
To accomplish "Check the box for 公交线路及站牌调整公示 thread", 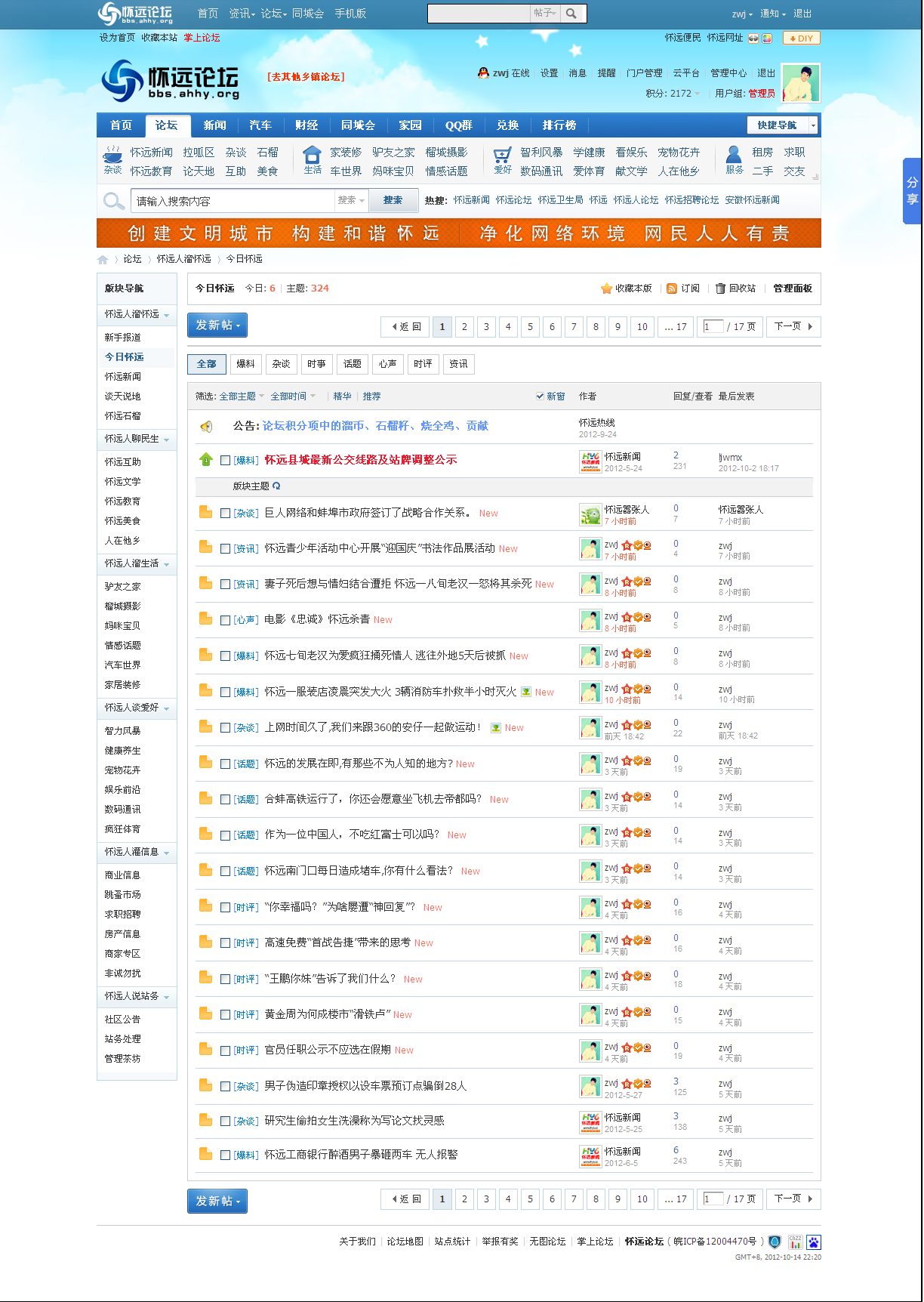I will coord(225,460).
